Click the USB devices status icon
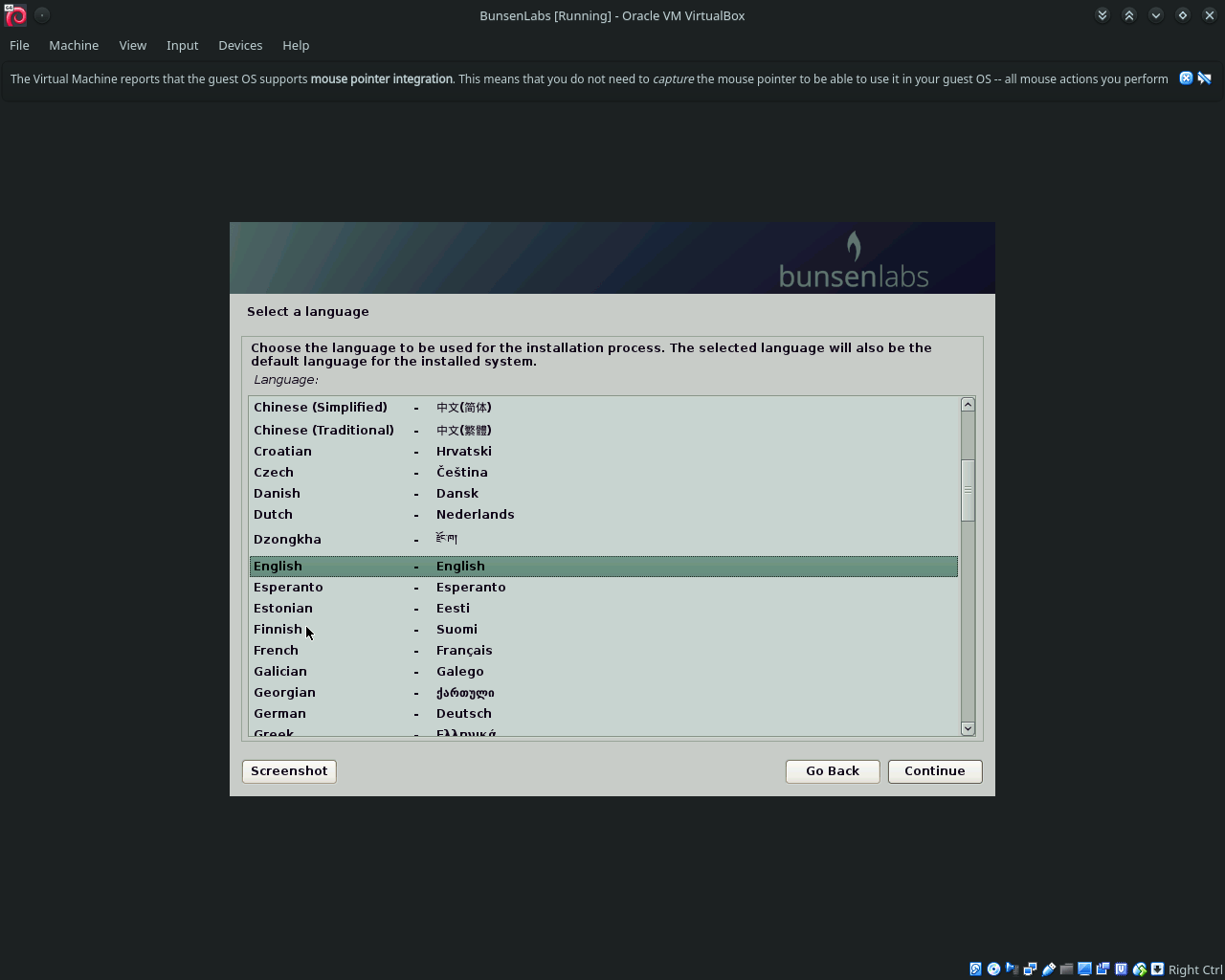The height and width of the screenshot is (980, 1225). [1048, 969]
